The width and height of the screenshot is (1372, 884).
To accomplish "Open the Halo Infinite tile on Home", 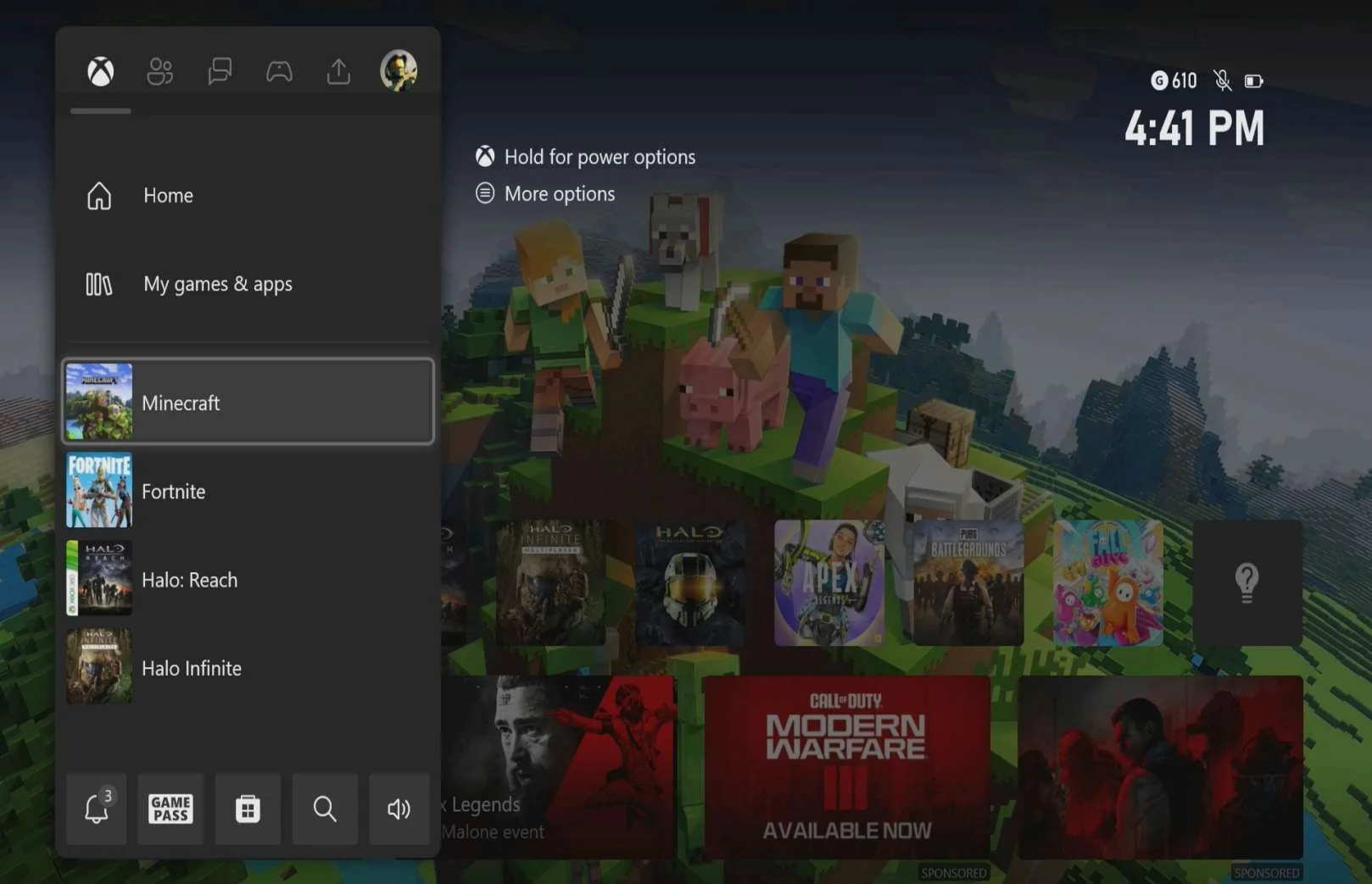I will 551,583.
